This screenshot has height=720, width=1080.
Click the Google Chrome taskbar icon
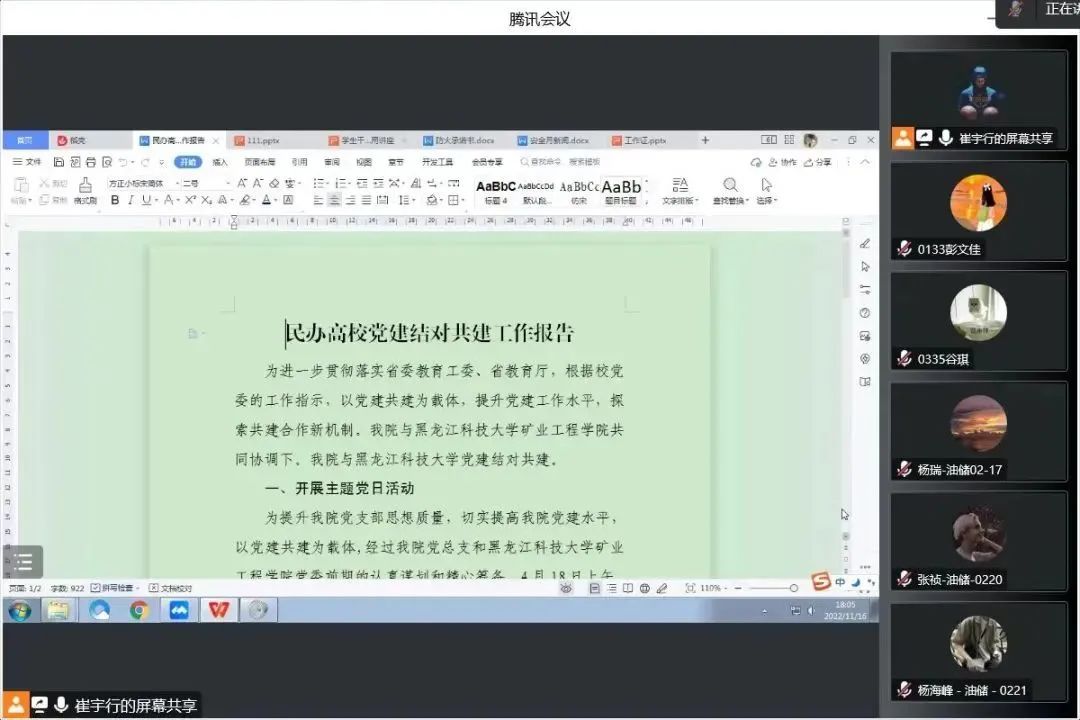139,609
